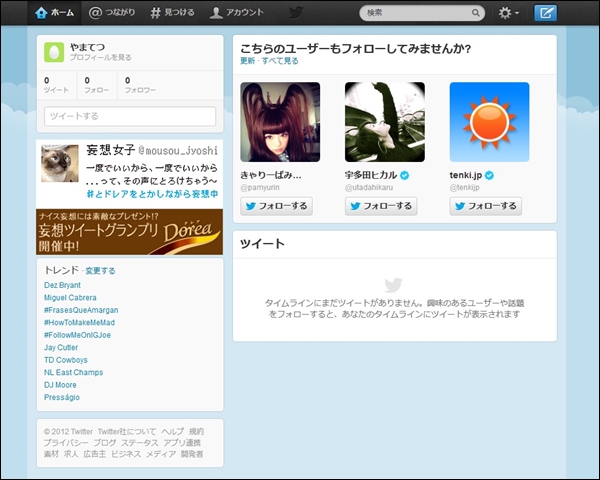Click the name tenki.jp
Screen dimensions: 600x480
click(x=466, y=175)
